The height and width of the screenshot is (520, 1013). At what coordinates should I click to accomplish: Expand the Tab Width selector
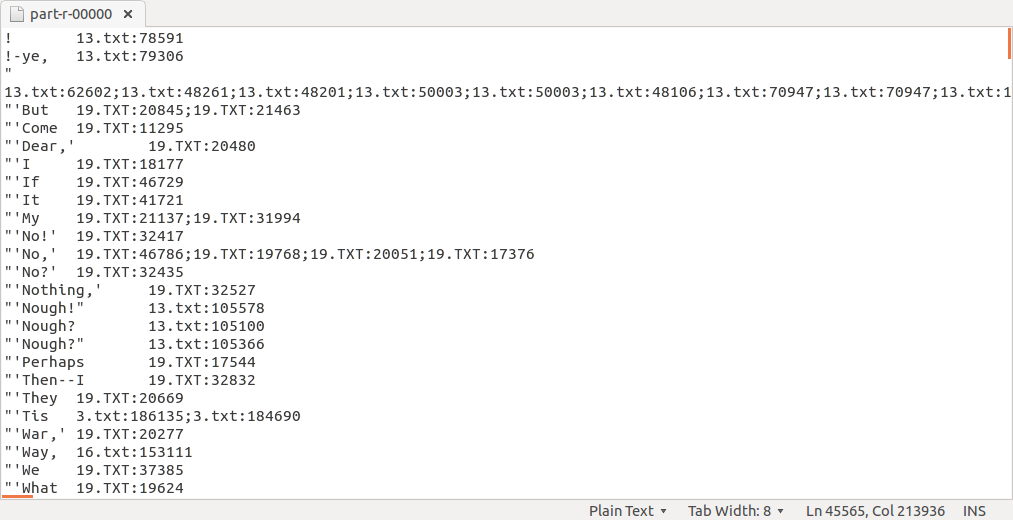(736, 510)
